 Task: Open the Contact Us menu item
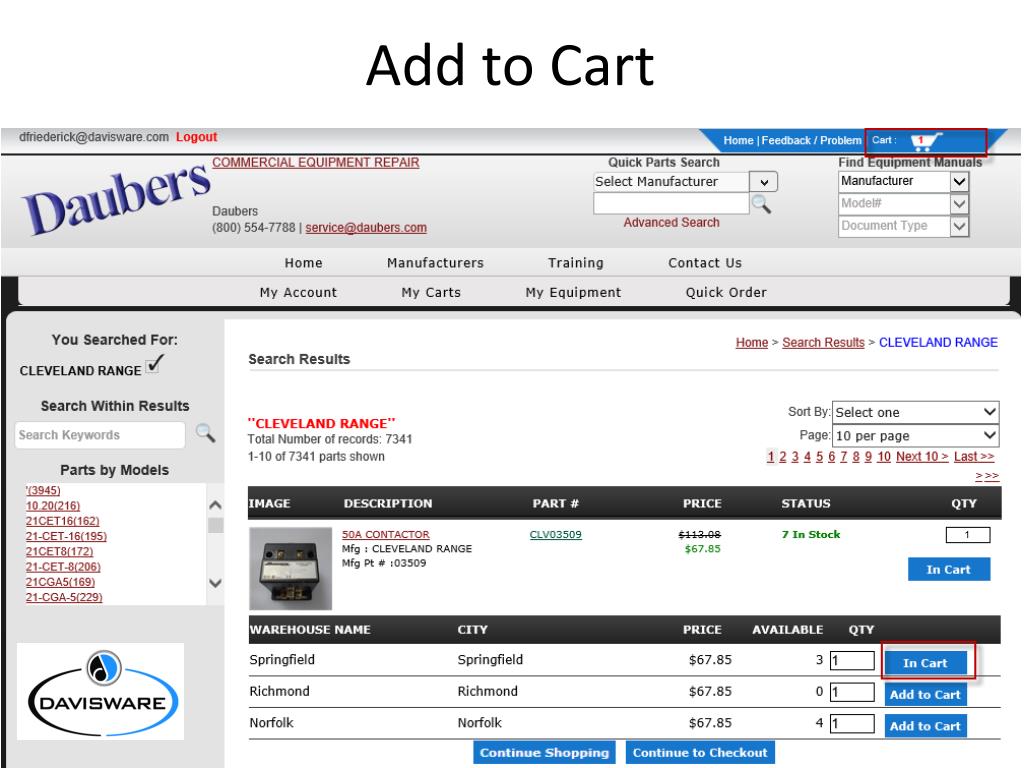(x=705, y=263)
